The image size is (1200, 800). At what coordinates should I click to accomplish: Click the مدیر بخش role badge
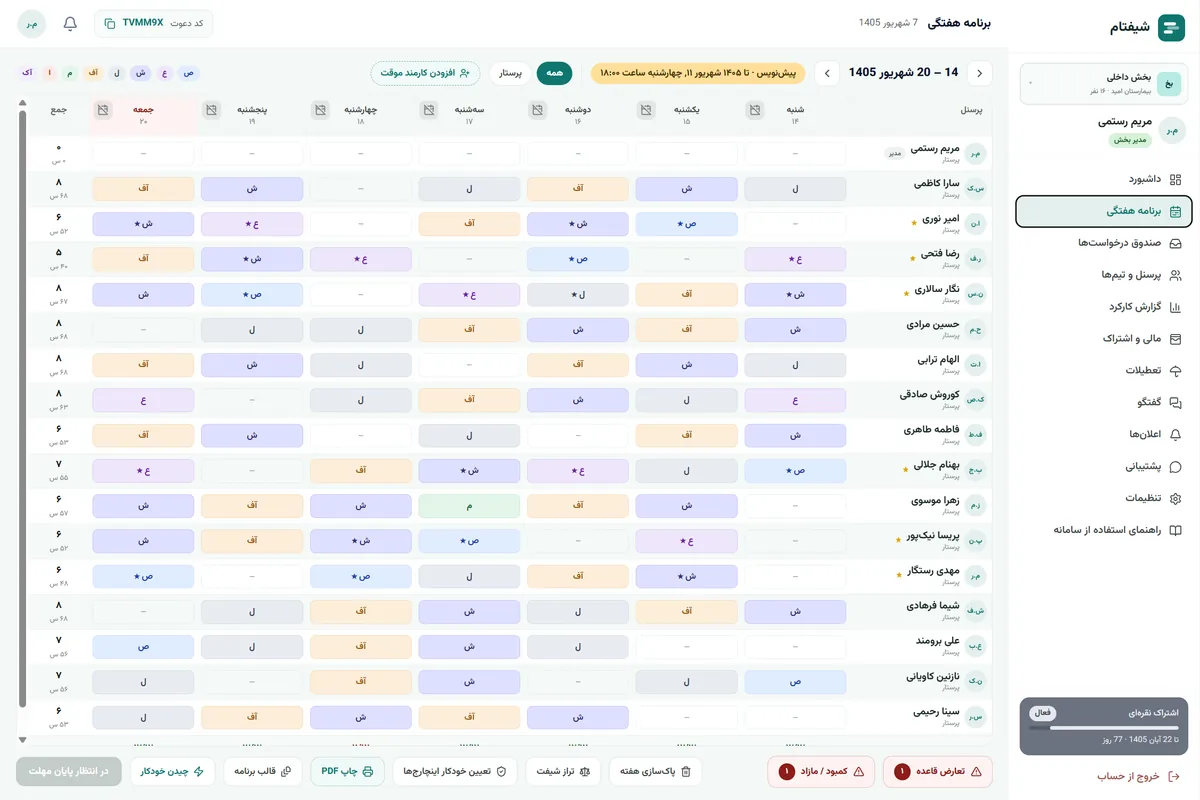tap(1130, 140)
